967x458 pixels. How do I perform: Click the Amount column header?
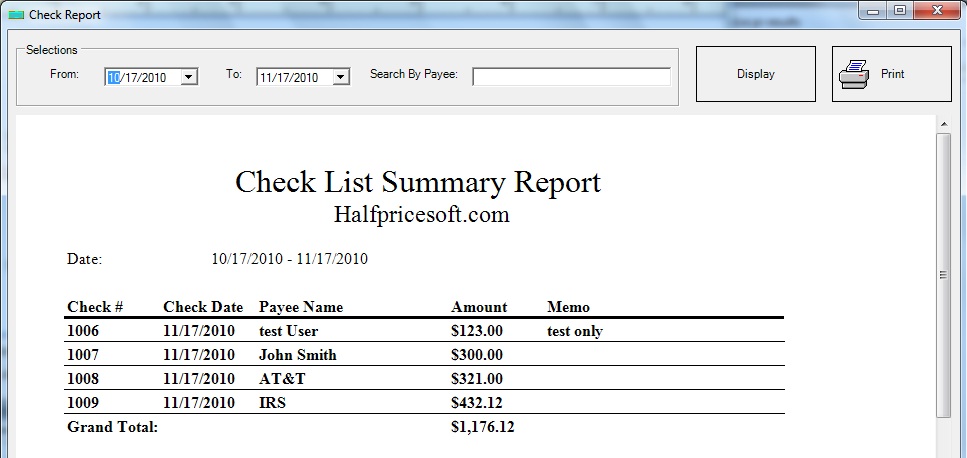(x=479, y=307)
